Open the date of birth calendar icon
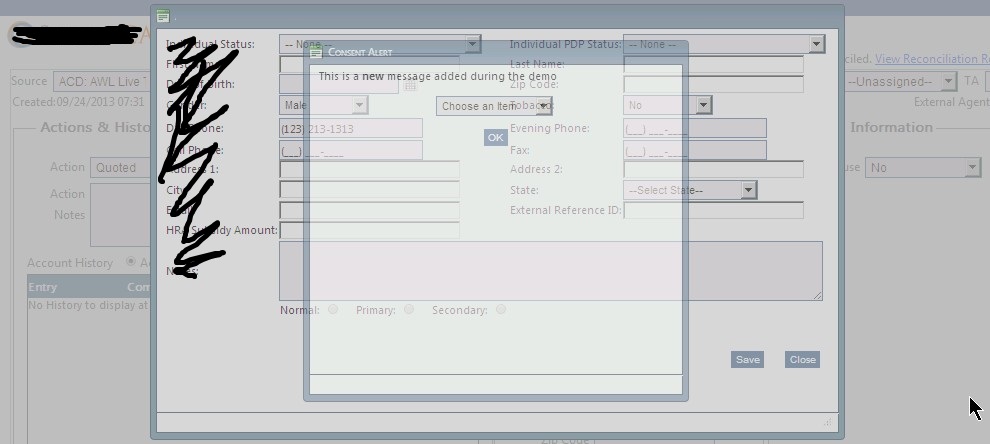The height and width of the screenshot is (444, 990). pyautogui.click(x=410, y=85)
